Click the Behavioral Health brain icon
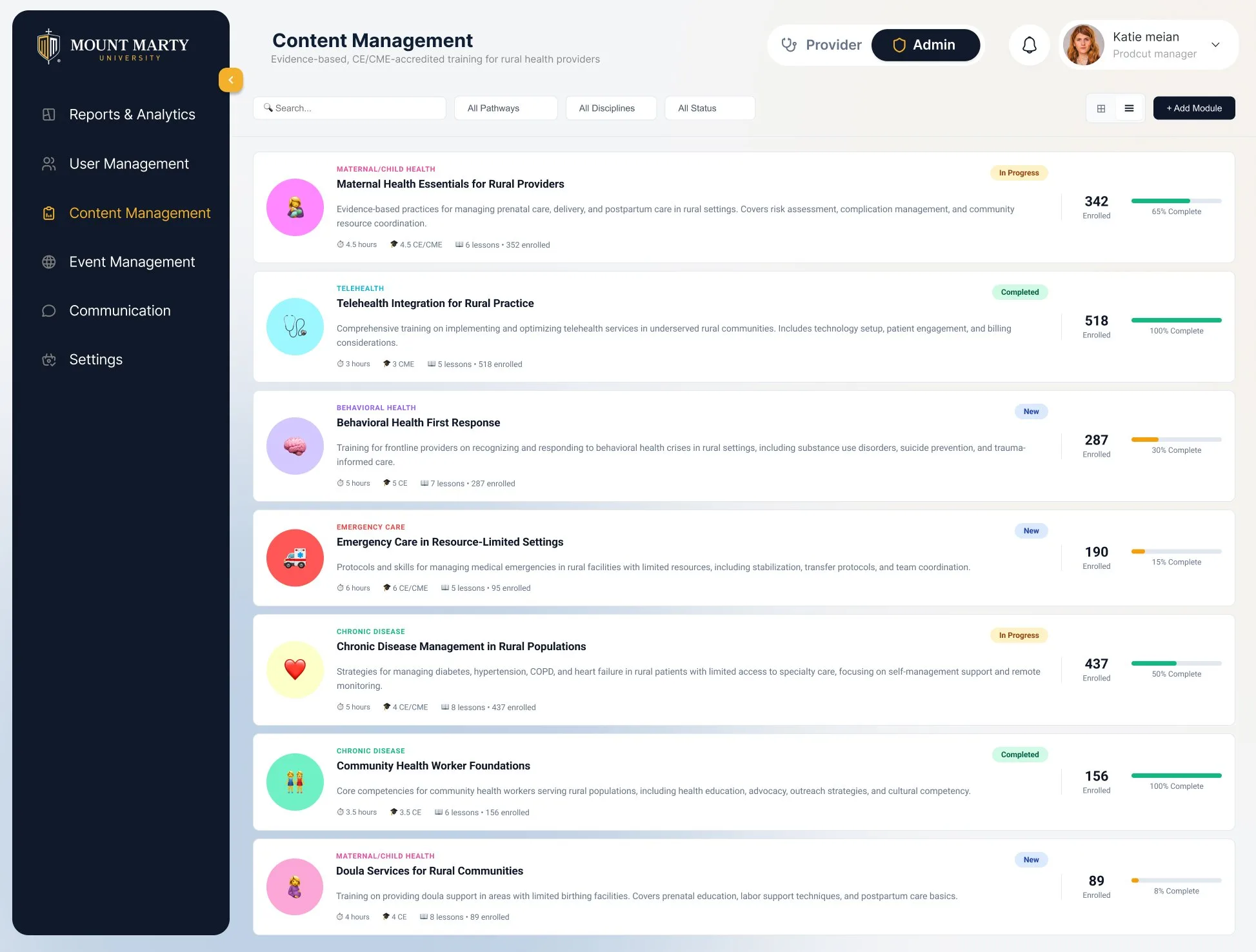 pos(295,446)
